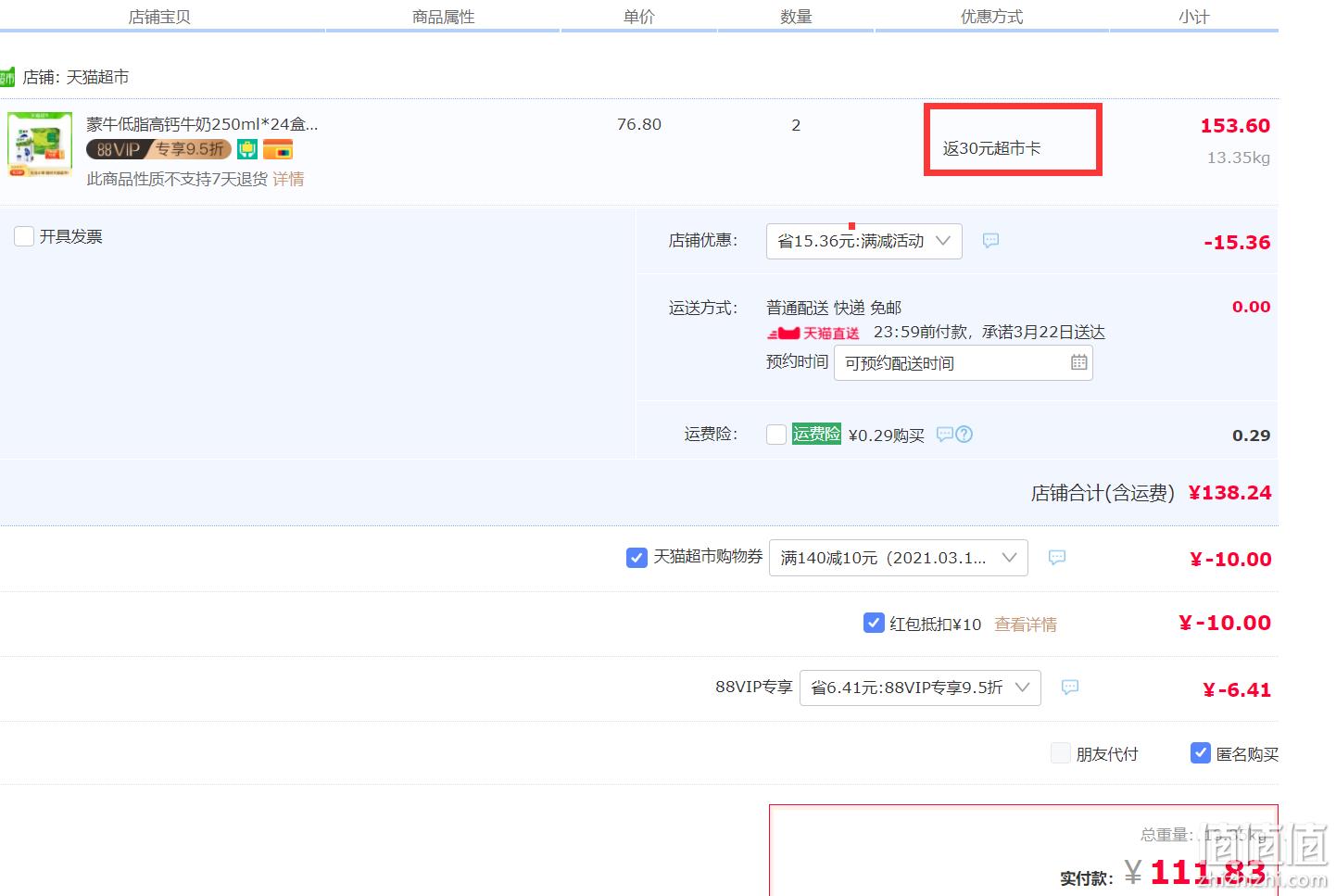Screen dimensions: 1336x896
Task: Click the 单价 column header
Action: pos(639,17)
